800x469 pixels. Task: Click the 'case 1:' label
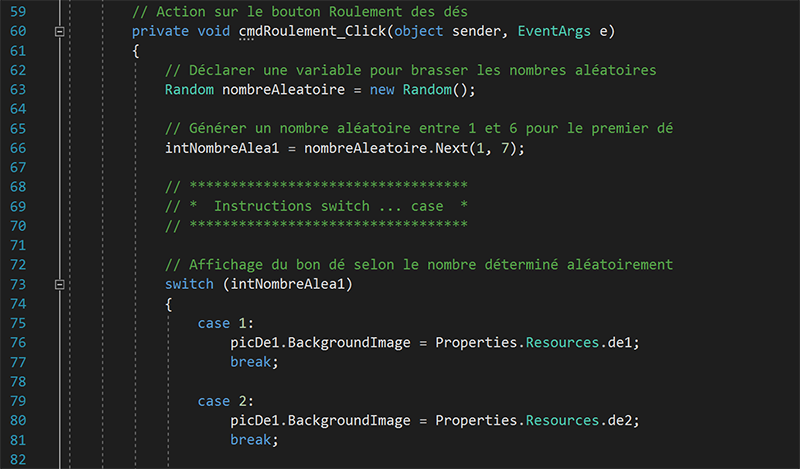(x=226, y=324)
